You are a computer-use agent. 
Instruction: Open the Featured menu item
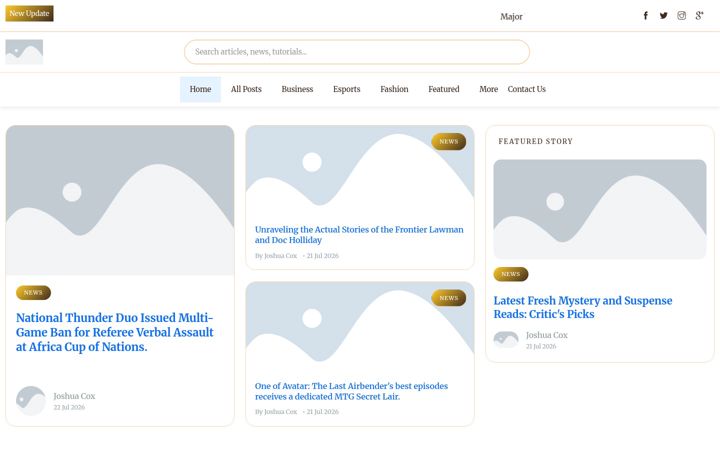(444, 89)
